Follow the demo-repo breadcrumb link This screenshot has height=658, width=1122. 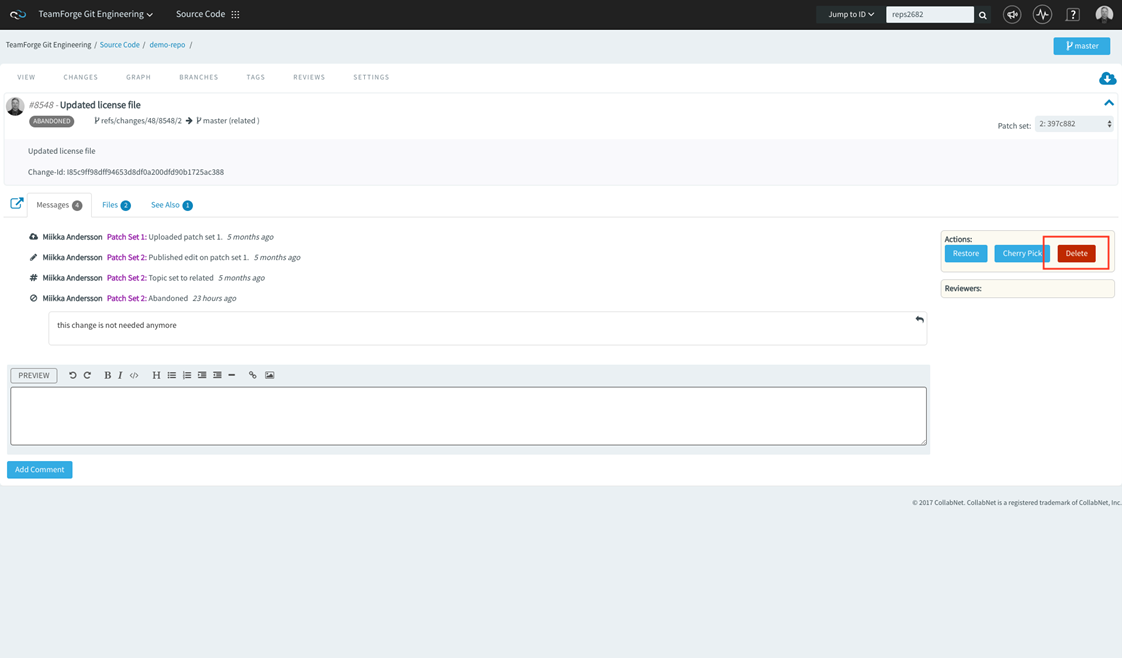[167, 44]
